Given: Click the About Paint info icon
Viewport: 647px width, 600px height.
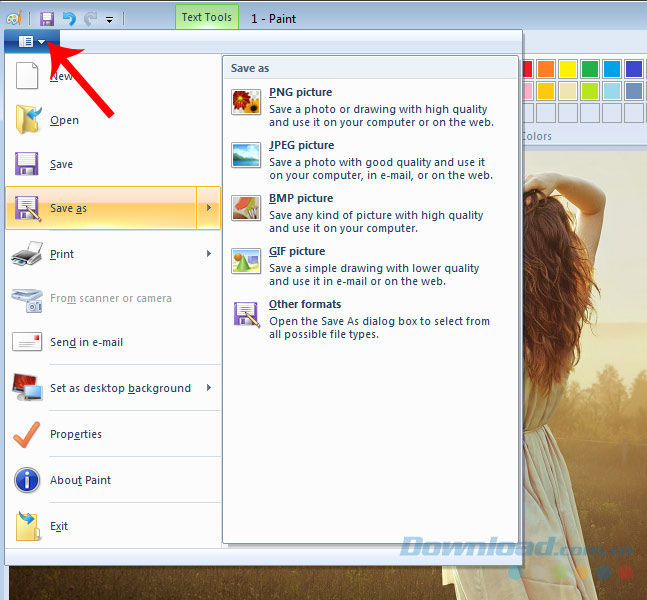Looking at the screenshot, I should pos(27,480).
